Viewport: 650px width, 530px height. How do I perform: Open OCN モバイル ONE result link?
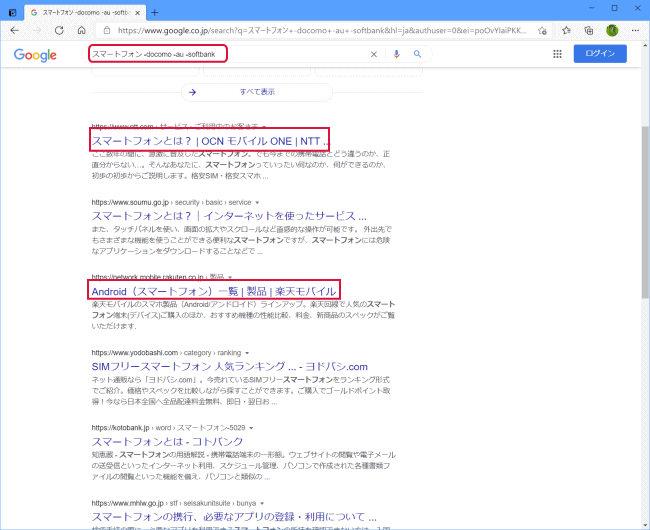point(211,141)
